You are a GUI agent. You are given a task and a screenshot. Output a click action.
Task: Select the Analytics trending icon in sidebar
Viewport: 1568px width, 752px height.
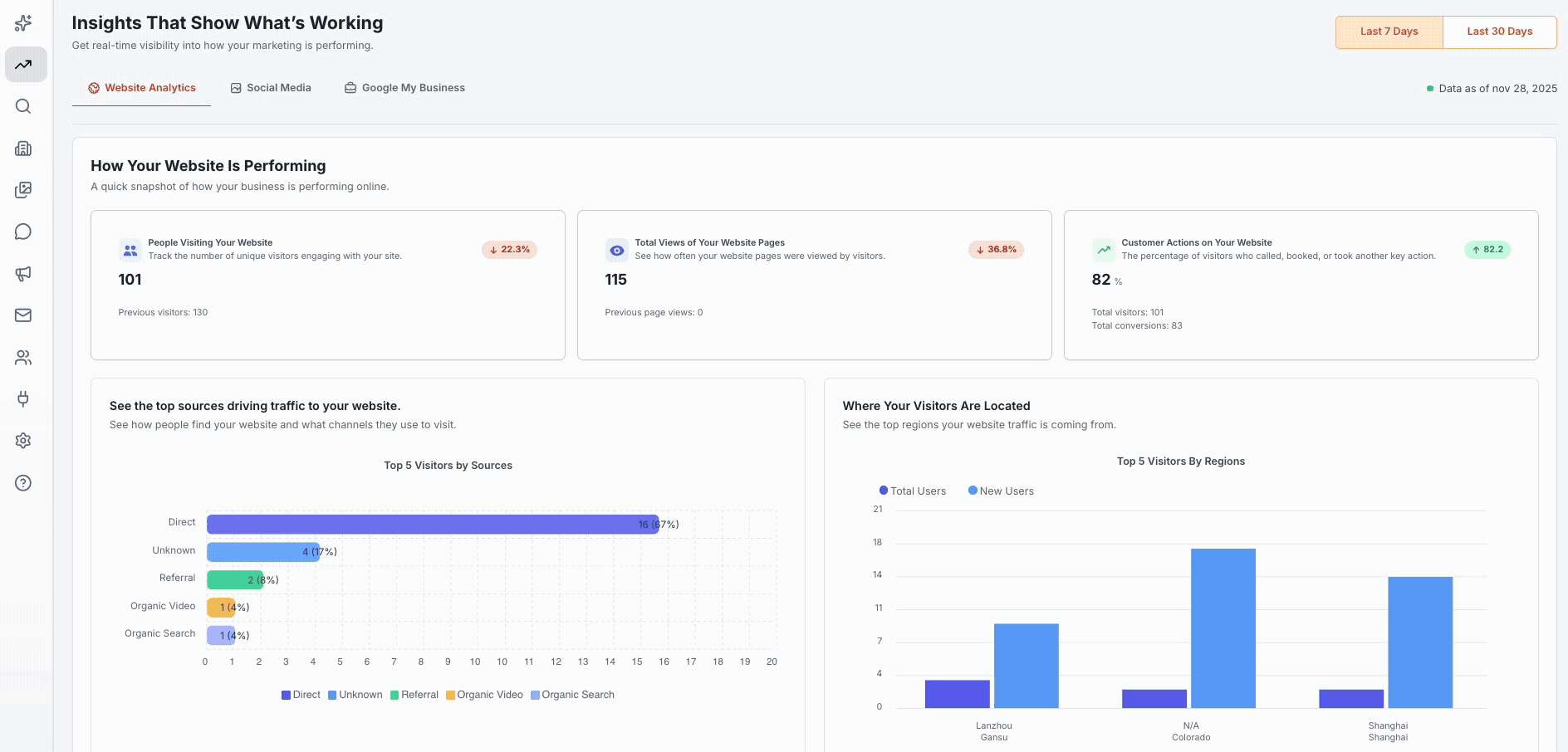[25, 64]
